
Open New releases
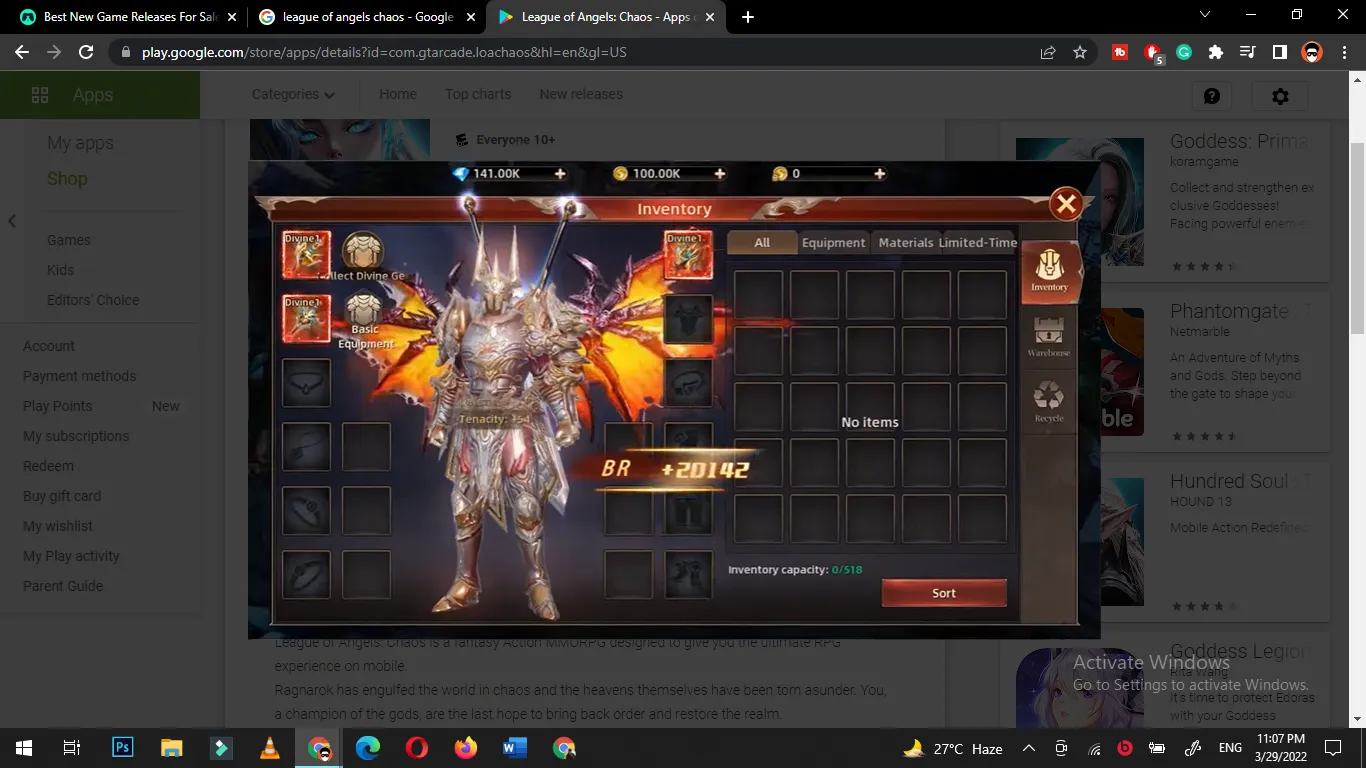pos(581,94)
